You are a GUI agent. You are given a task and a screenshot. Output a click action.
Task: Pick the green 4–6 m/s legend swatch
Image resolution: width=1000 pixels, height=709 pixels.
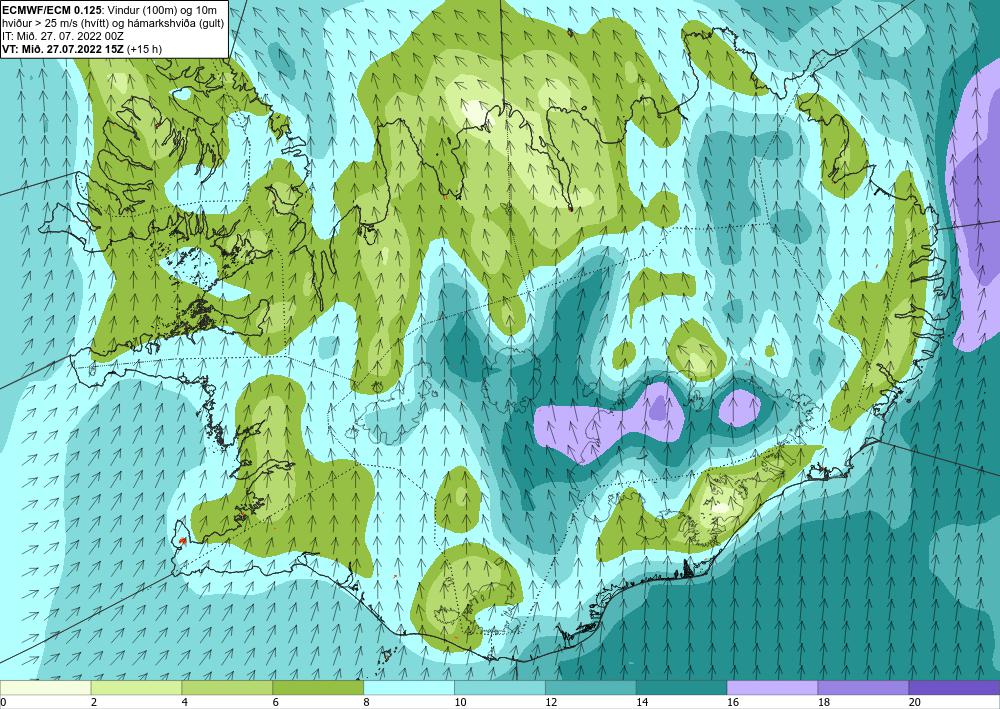227,687
